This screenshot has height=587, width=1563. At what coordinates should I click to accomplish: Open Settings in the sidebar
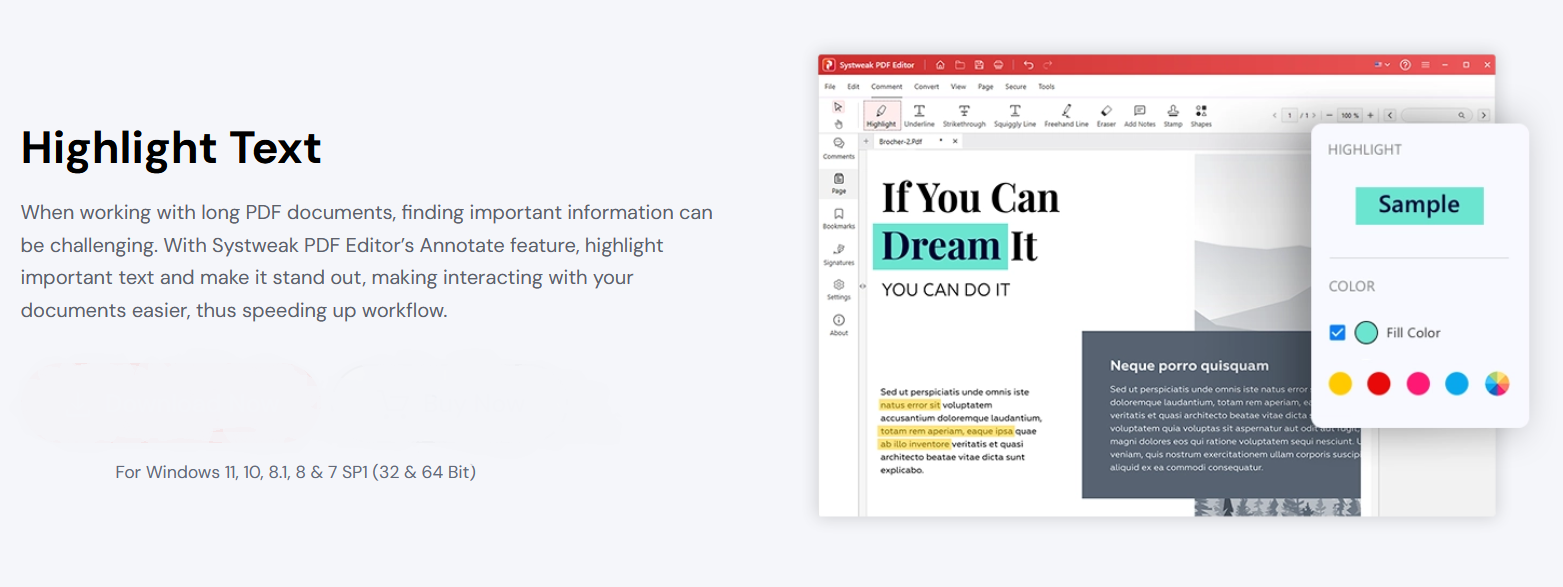838,290
